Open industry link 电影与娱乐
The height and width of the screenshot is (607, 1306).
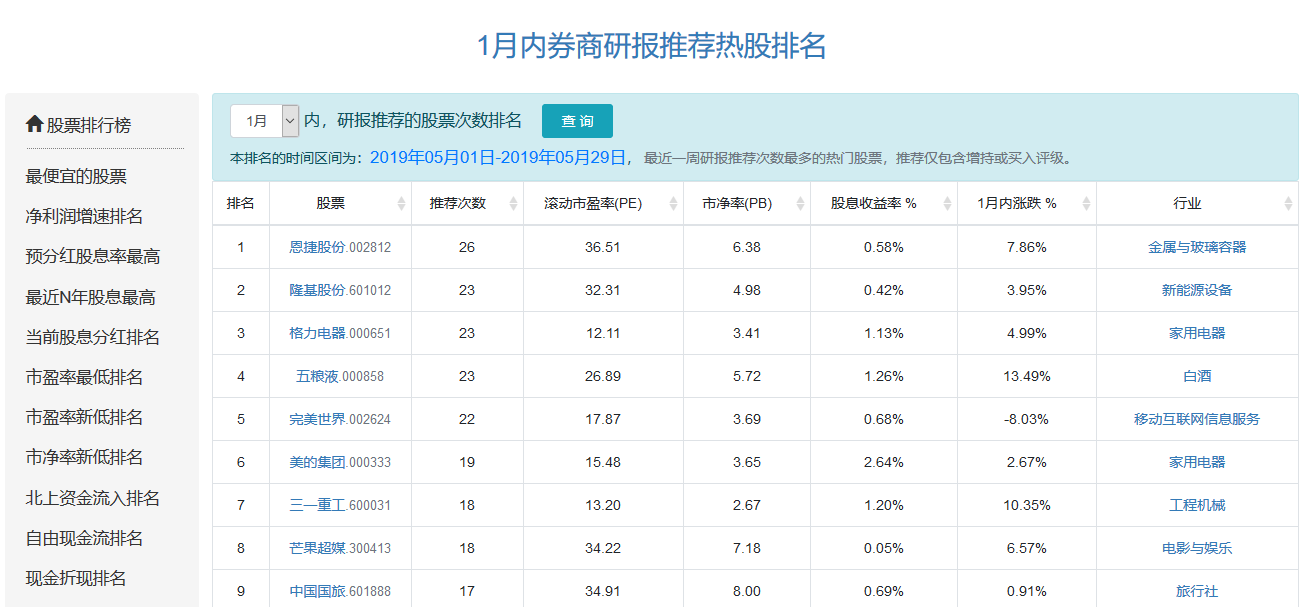[1197, 548]
